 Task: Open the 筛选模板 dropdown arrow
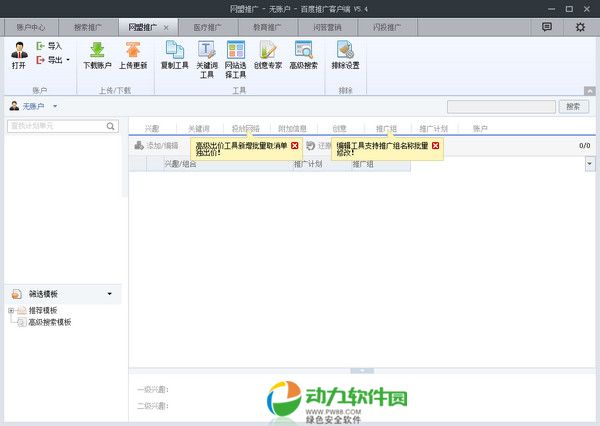point(110,294)
